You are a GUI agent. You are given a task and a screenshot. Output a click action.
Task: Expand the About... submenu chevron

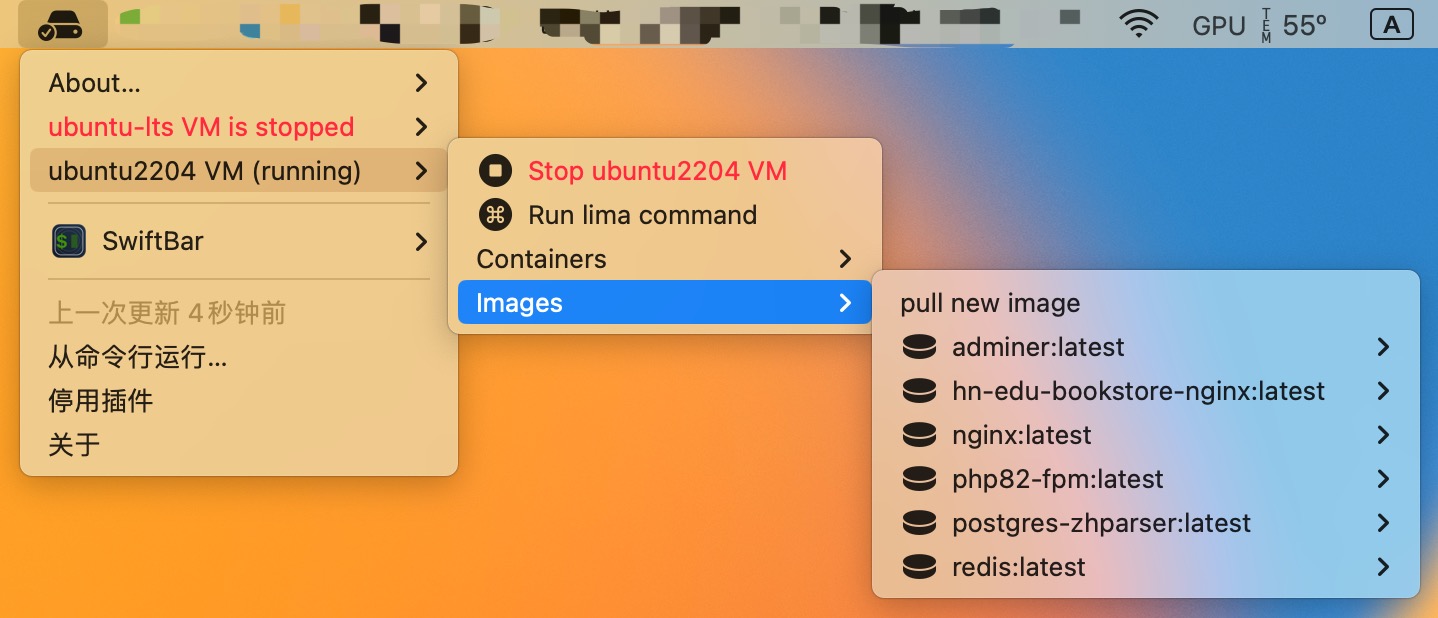coord(421,83)
